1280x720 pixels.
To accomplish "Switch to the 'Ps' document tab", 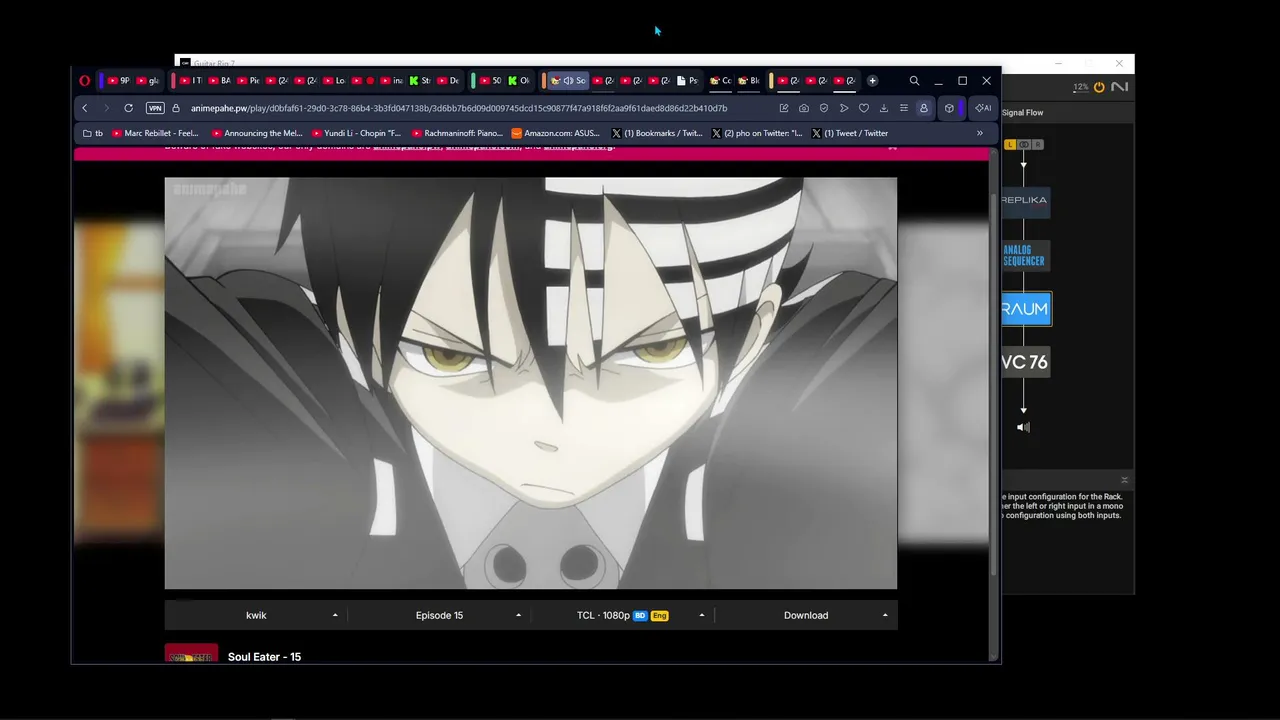I will click(687, 81).
